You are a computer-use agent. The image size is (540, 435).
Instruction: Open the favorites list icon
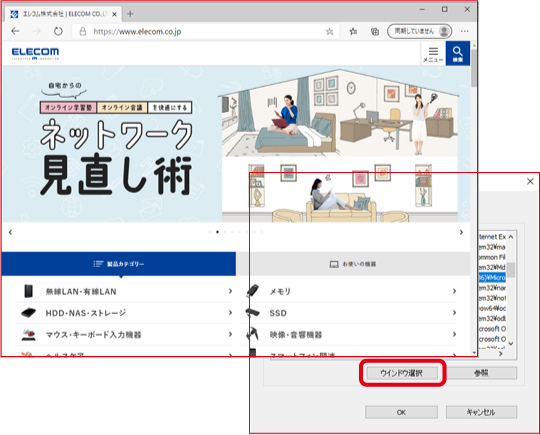(353, 32)
